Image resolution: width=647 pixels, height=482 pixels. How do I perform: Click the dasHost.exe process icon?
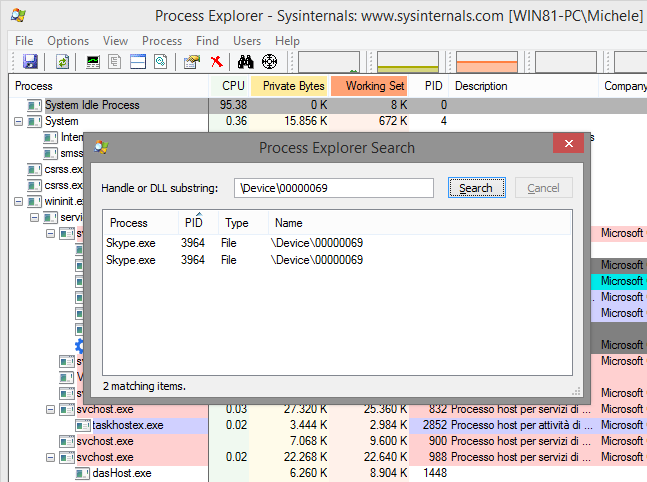point(83,473)
